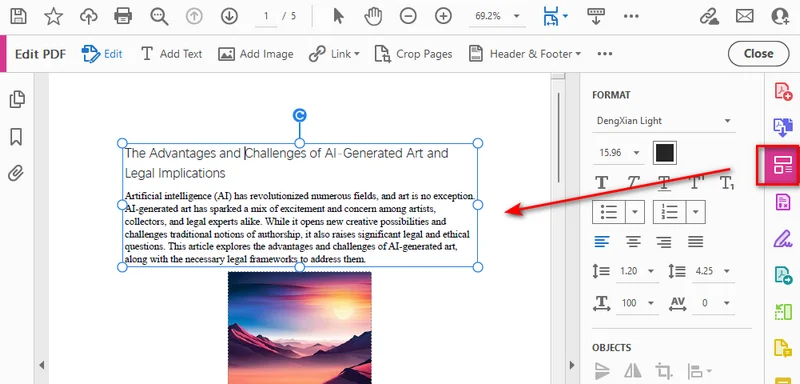Click the page number input field
Screen dimensions: 800x384
(266, 16)
